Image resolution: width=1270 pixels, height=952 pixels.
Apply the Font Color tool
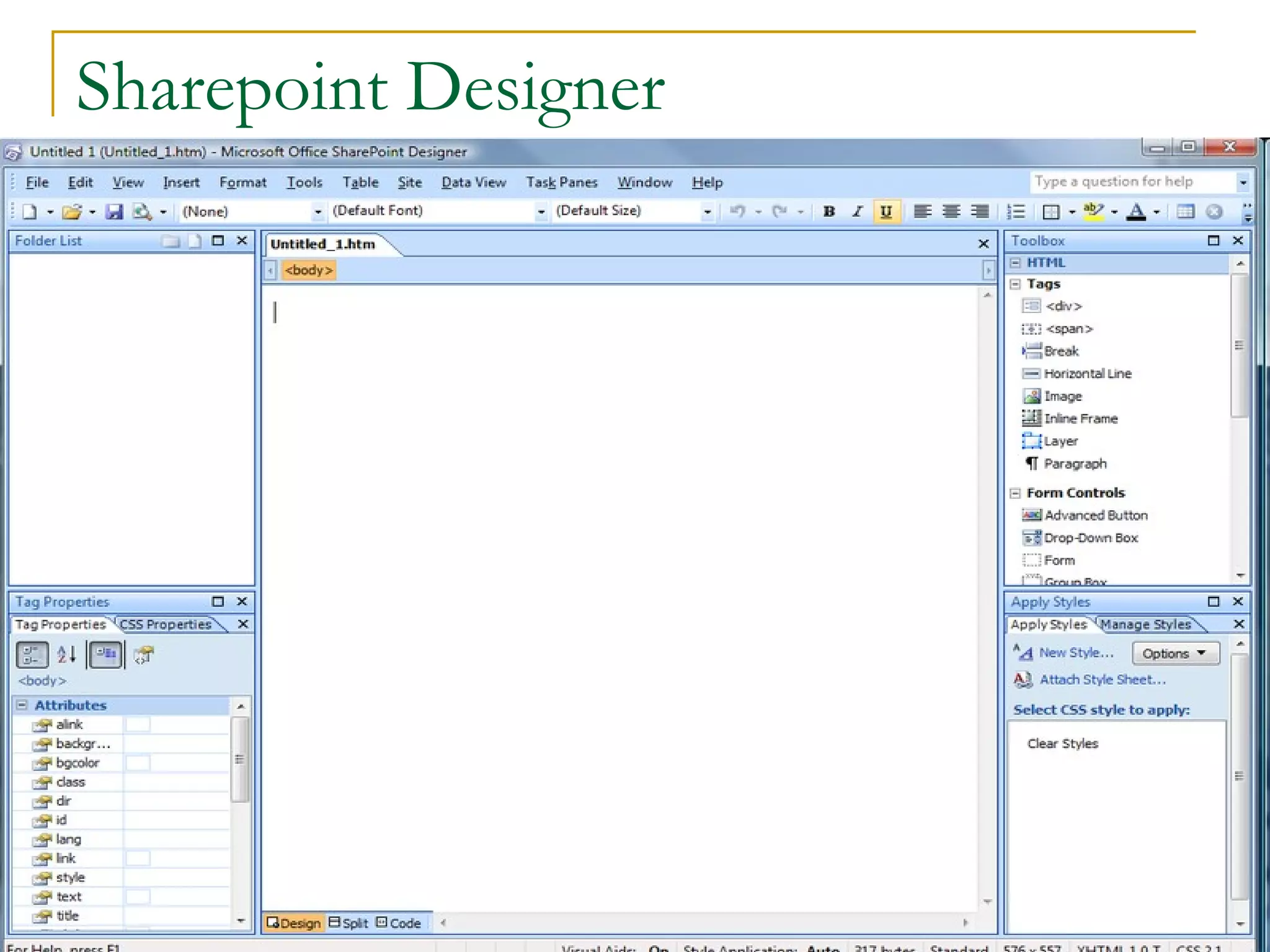[x=1136, y=211]
